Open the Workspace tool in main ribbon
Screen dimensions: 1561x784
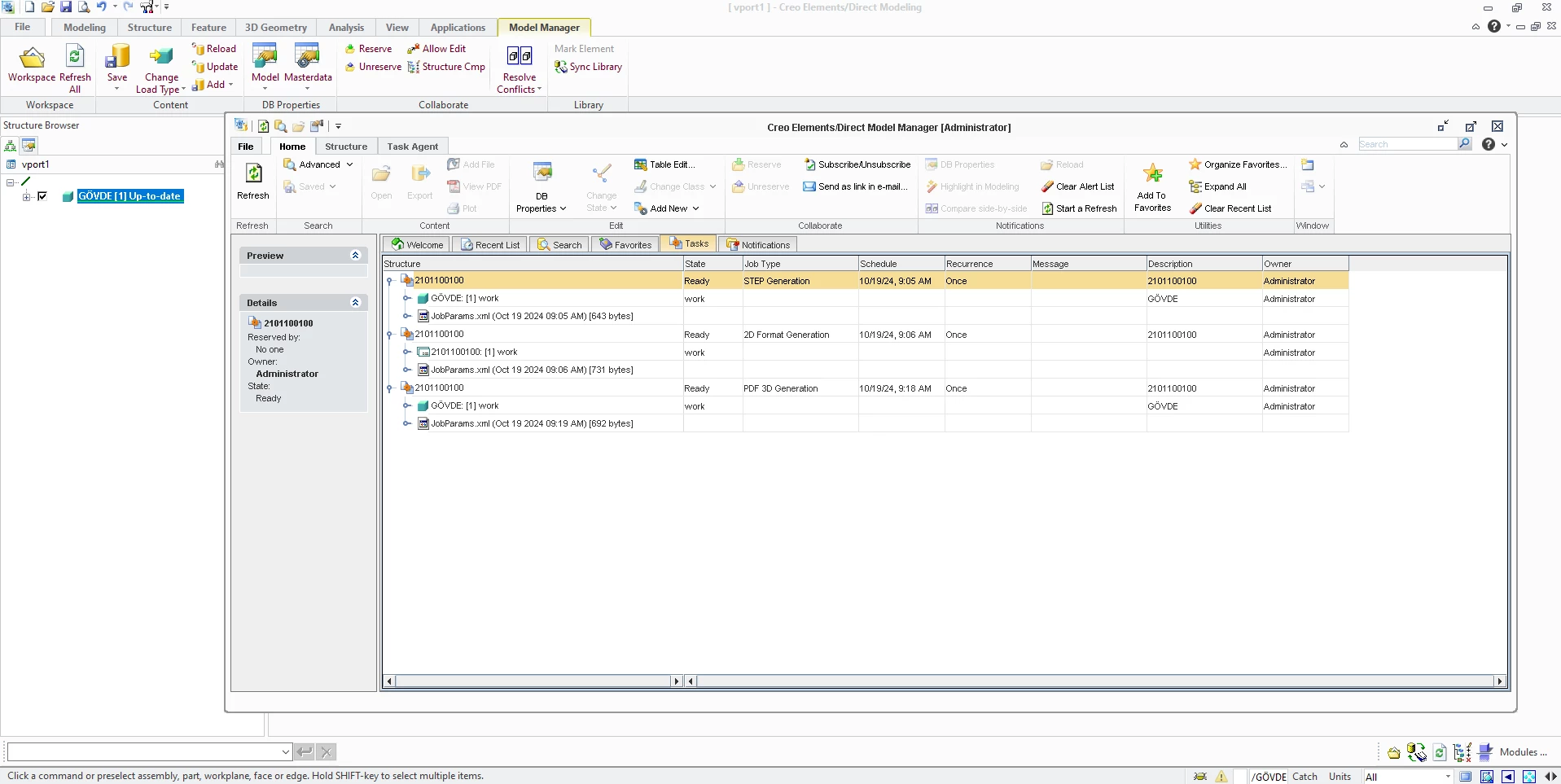32,65
